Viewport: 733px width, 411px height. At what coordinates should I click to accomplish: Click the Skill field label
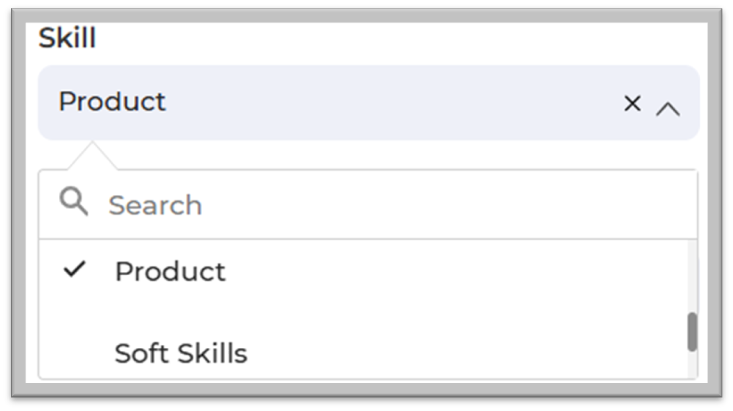coord(67,39)
